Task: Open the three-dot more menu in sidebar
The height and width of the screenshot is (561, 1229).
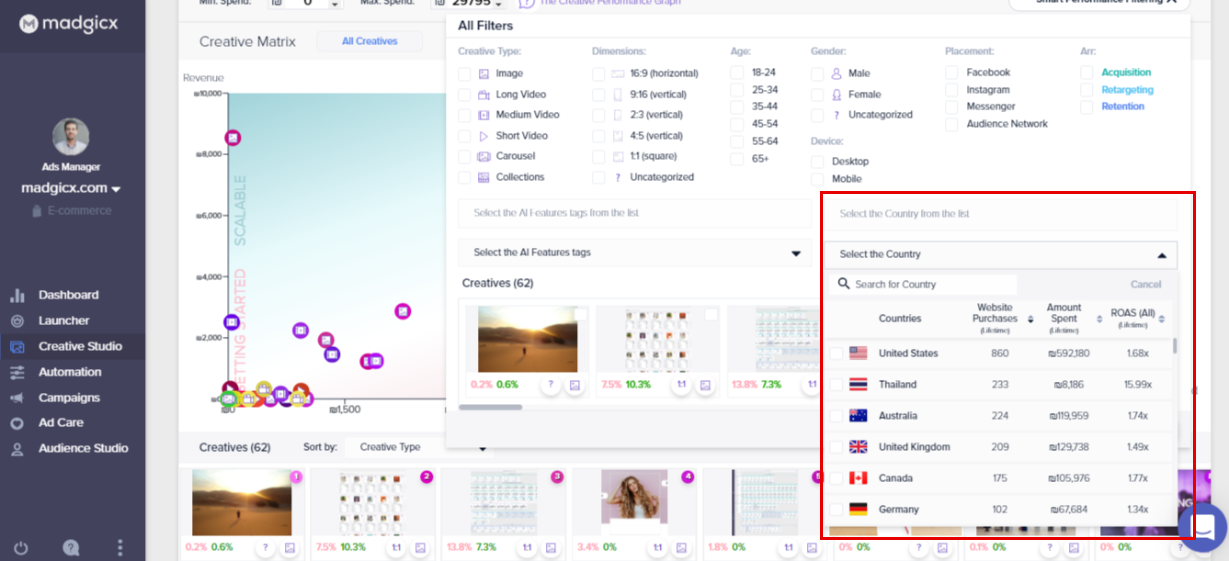Action: click(x=120, y=547)
